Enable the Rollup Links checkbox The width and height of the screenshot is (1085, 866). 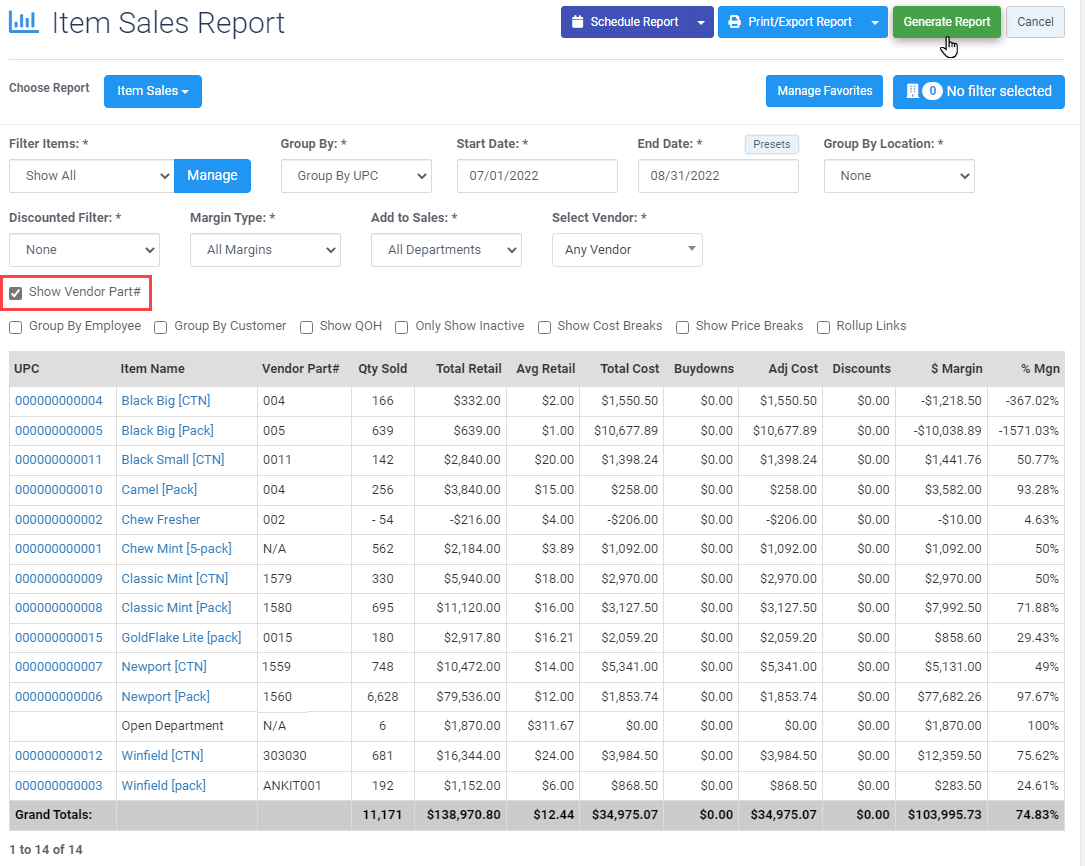[x=824, y=327]
